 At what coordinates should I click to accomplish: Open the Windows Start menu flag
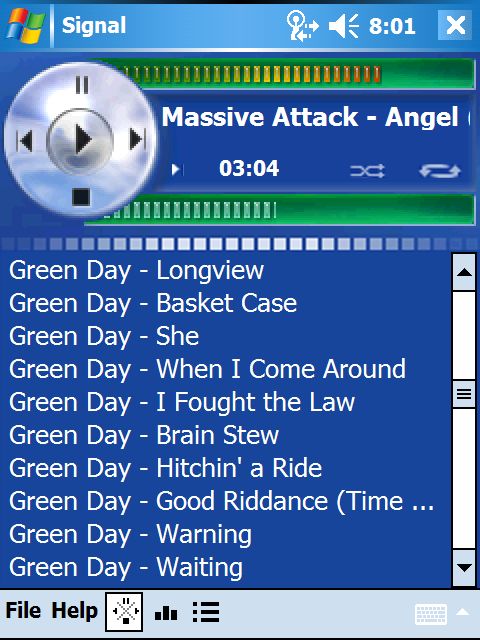pyautogui.click(x=25, y=25)
